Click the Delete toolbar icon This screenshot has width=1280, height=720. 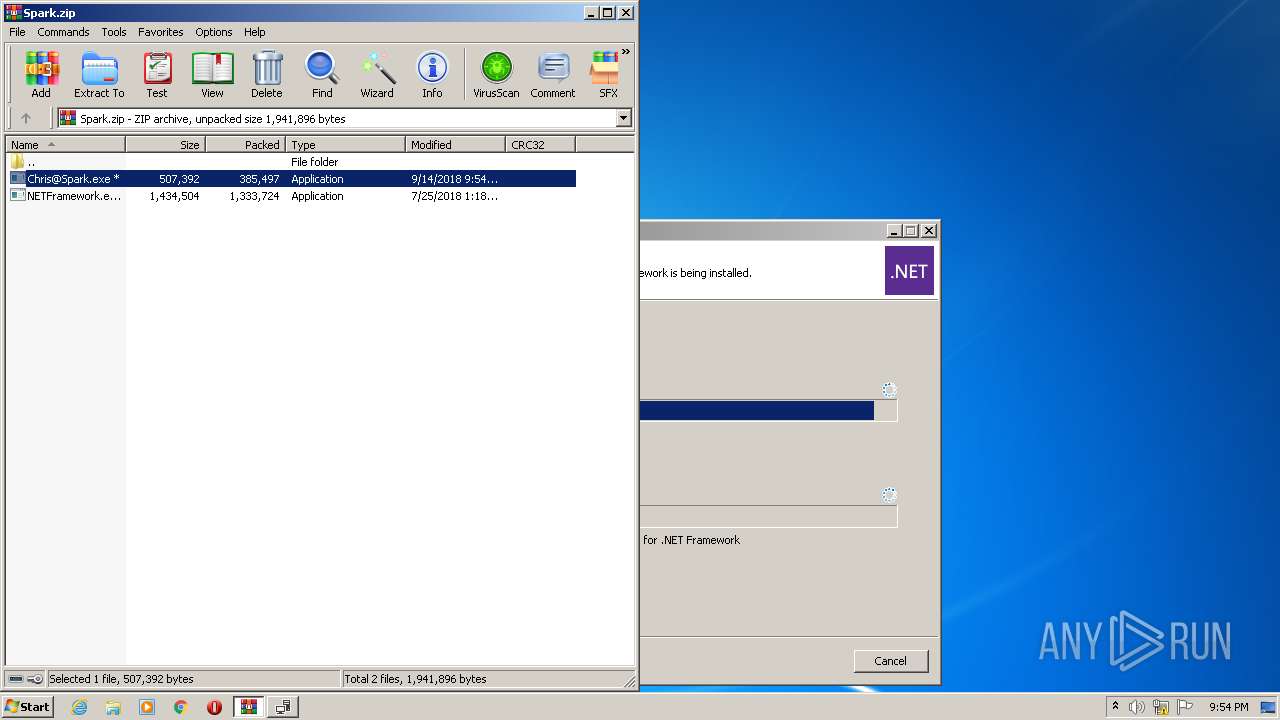click(x=266, y=75)
